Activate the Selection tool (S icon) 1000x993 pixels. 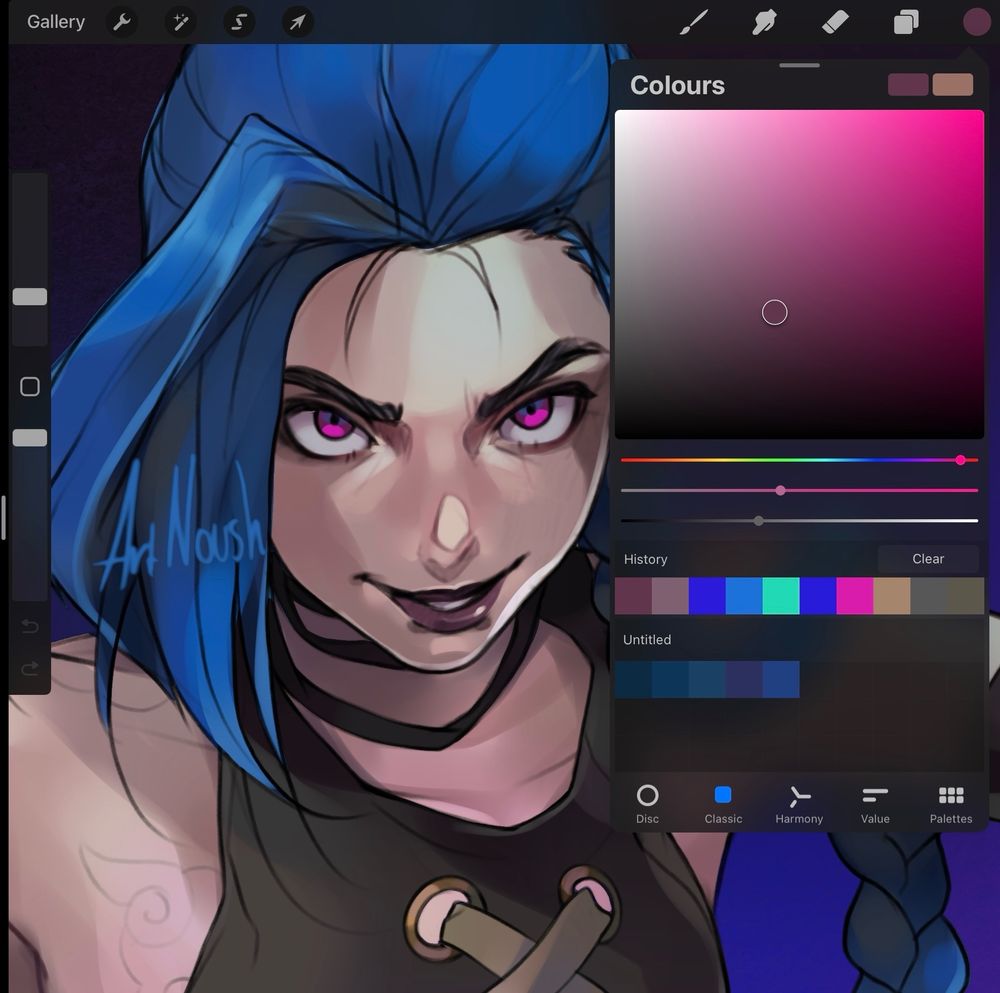239,22
